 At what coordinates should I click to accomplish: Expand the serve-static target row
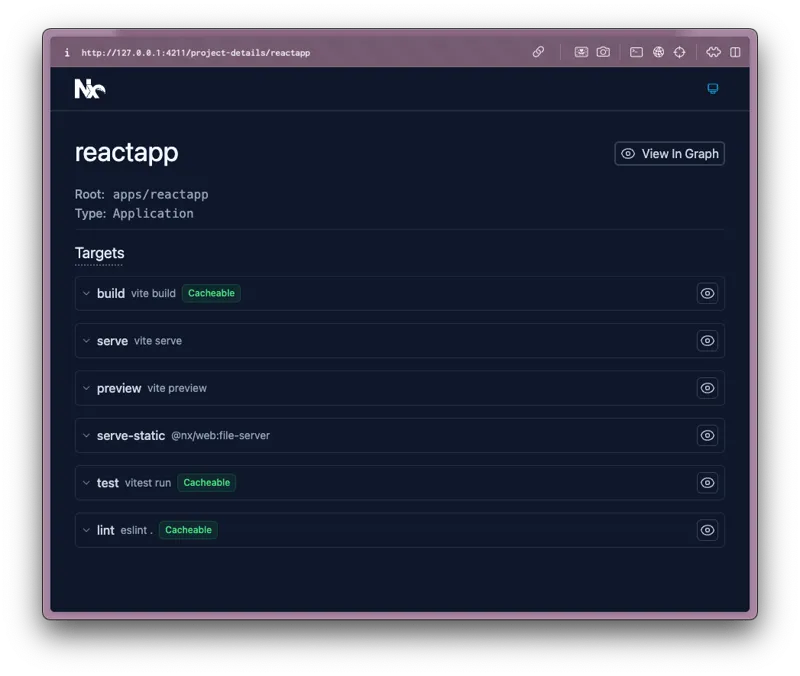click(86, 435)
